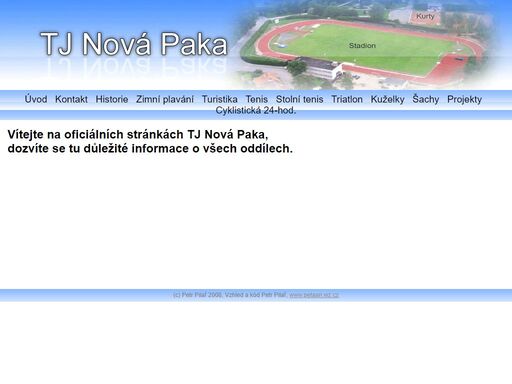This screenshot has width=512, height=384.
Task: Open the Úvod menu item
Action: point(36,99)
